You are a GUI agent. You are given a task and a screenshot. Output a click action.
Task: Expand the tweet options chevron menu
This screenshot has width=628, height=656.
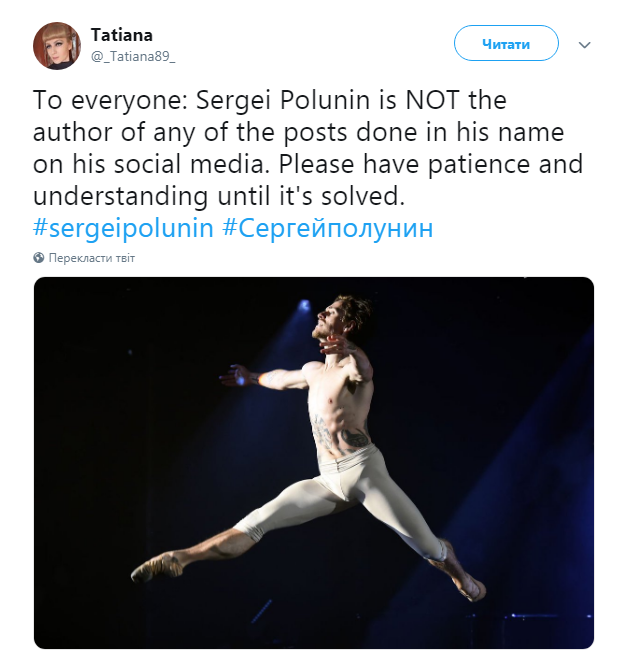click(585, 45)
